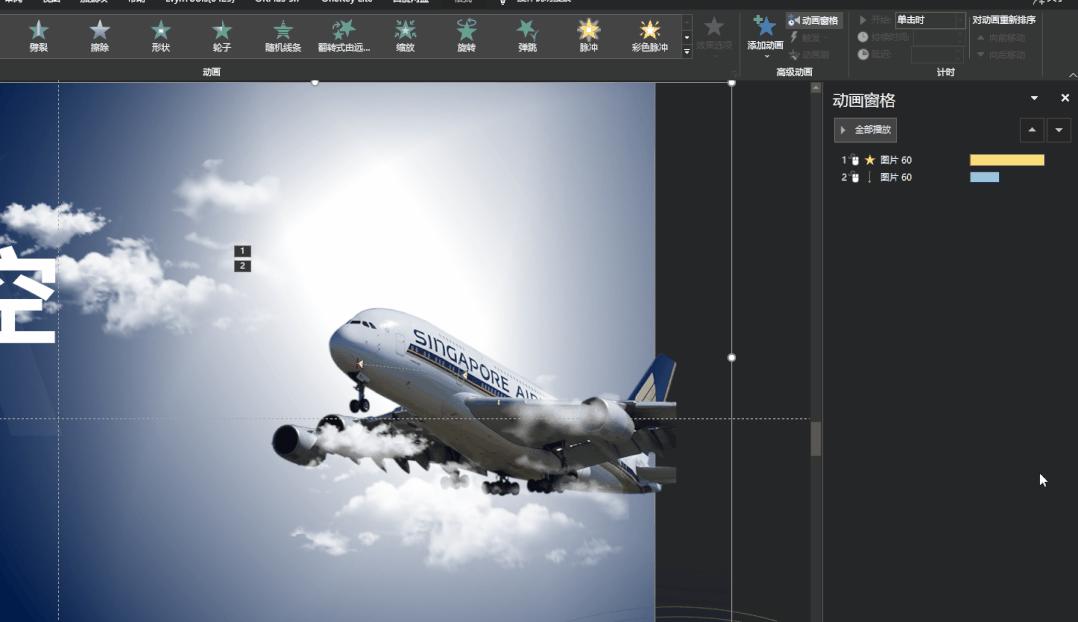Click the reorder-up arrow in Animation Pane
Viewport: 1078px width, 622px height.
[x=1031, y=129]
